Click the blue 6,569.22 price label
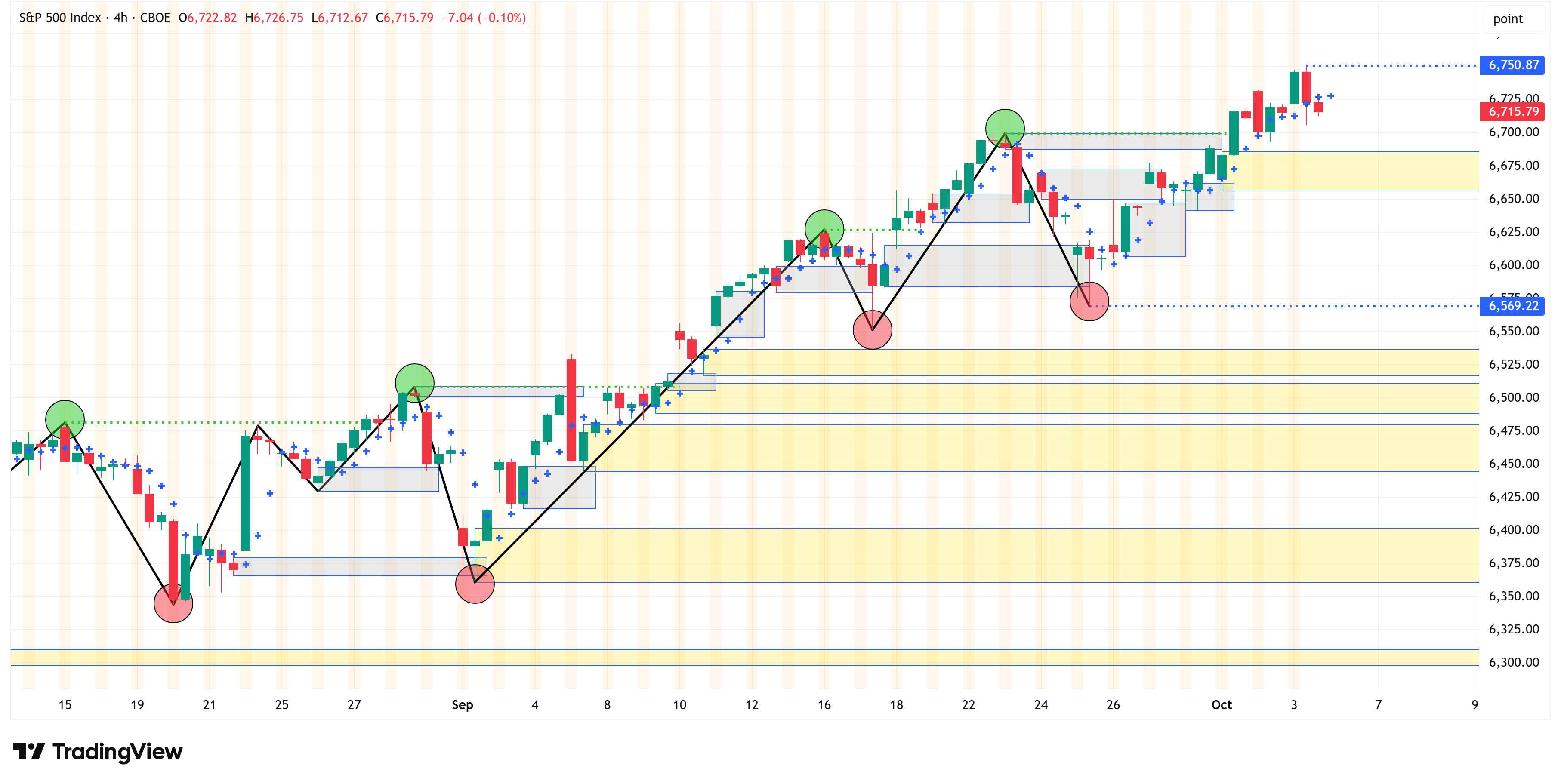1561x784 pixels. tap(1512, 306)
